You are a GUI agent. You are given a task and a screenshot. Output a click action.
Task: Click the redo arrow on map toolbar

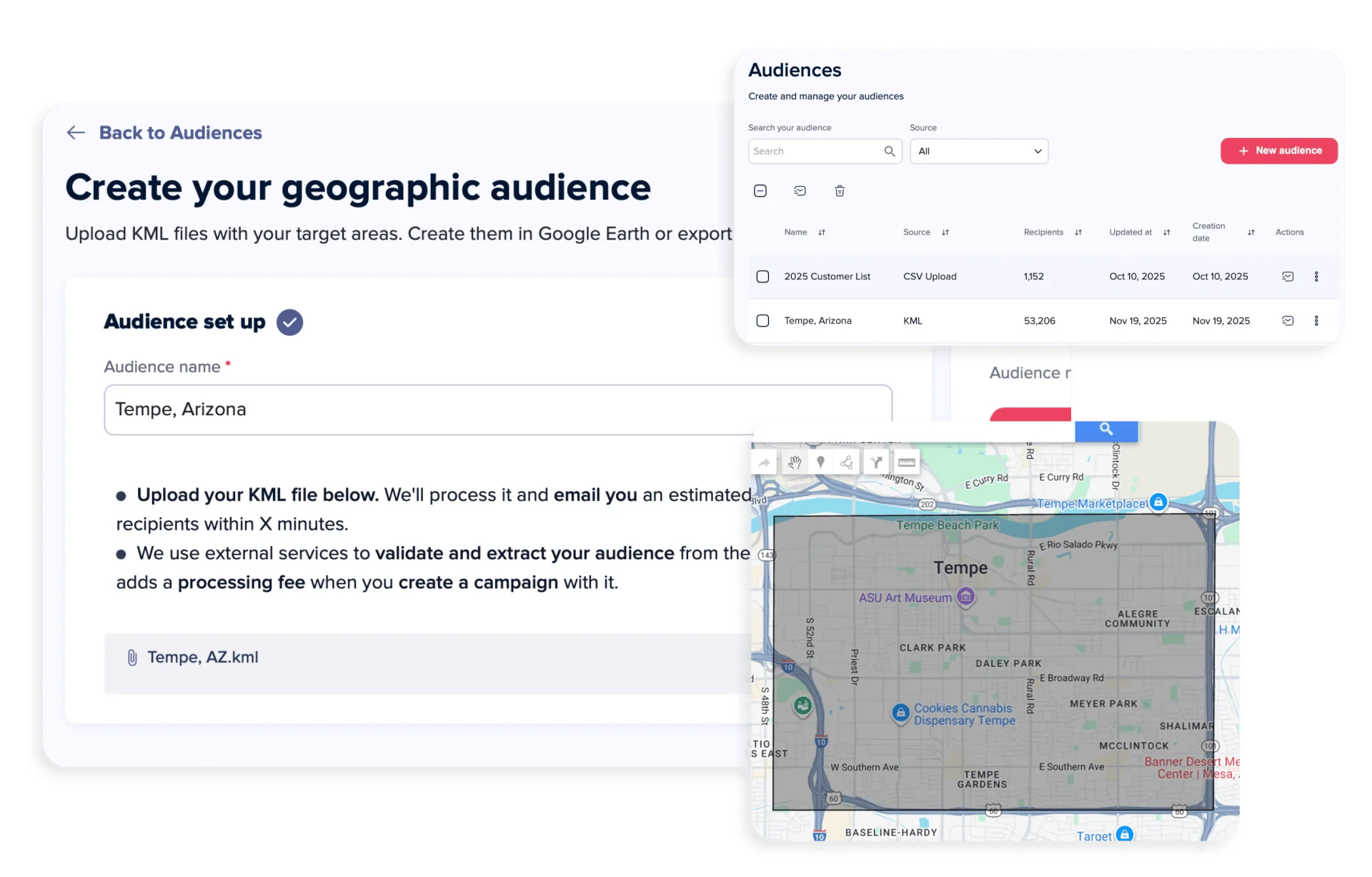coord(764,462)
